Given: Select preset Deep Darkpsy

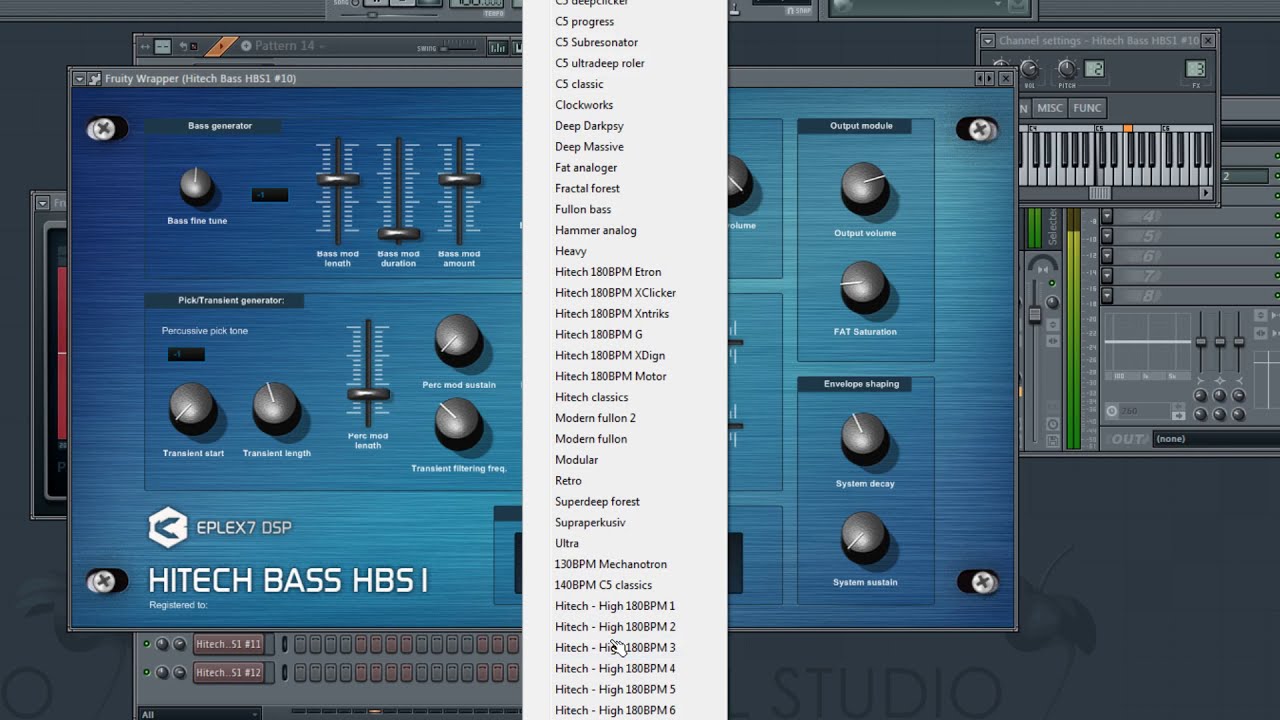Looking at the screenshot, I should click(589, 126).
